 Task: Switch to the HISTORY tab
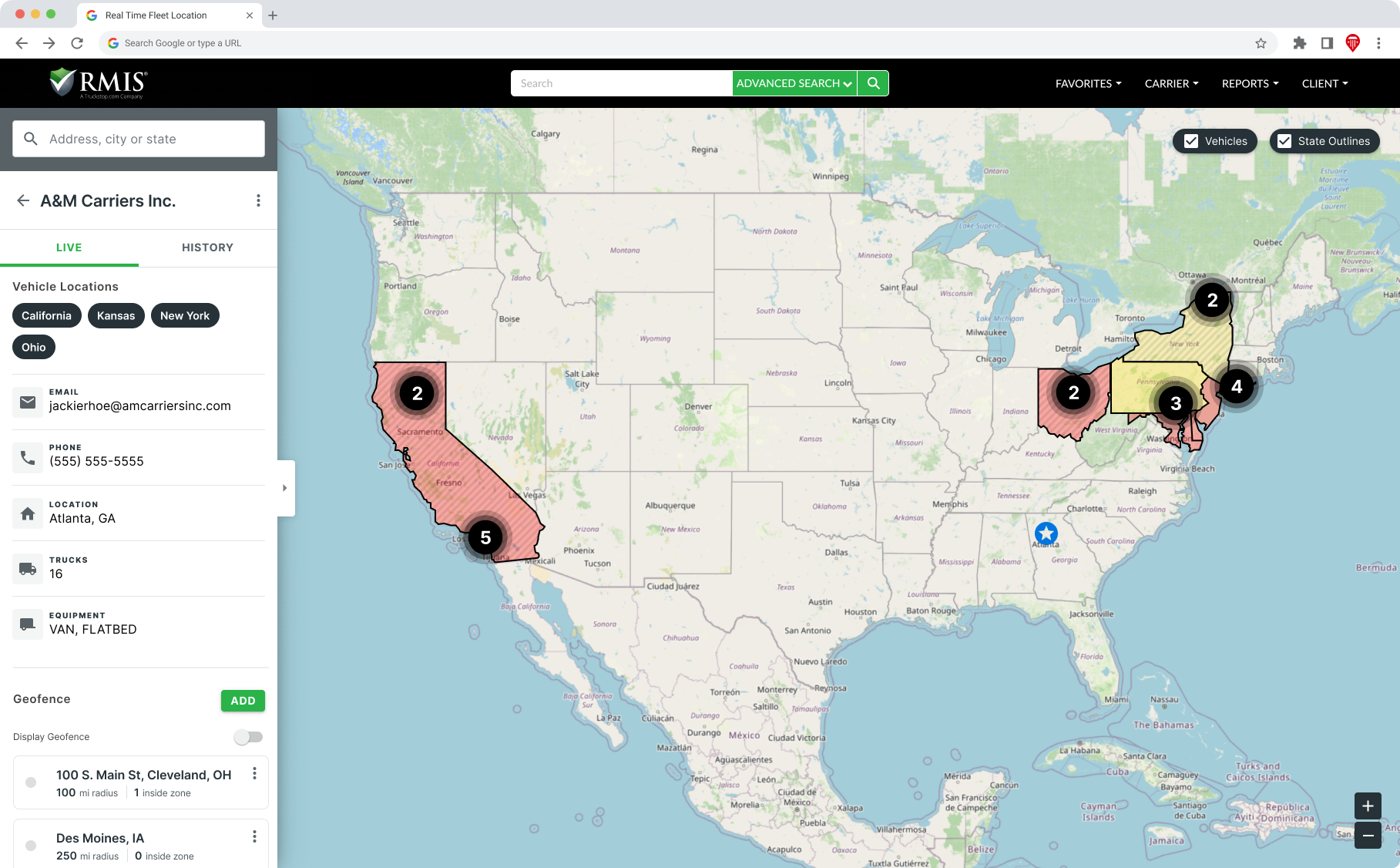[x=207, y=247]
